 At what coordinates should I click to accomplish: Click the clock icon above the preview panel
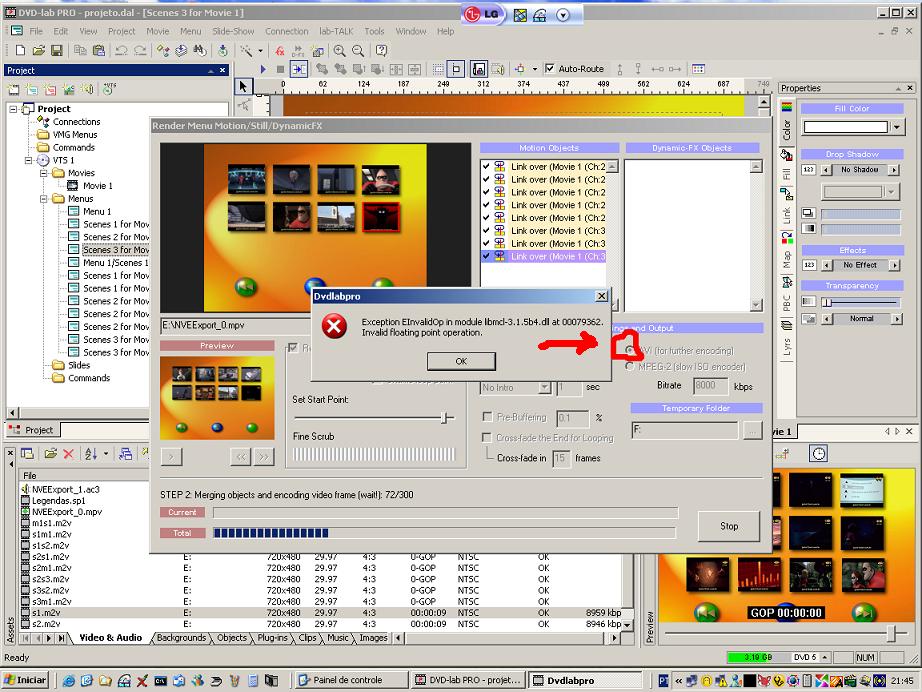819,453
